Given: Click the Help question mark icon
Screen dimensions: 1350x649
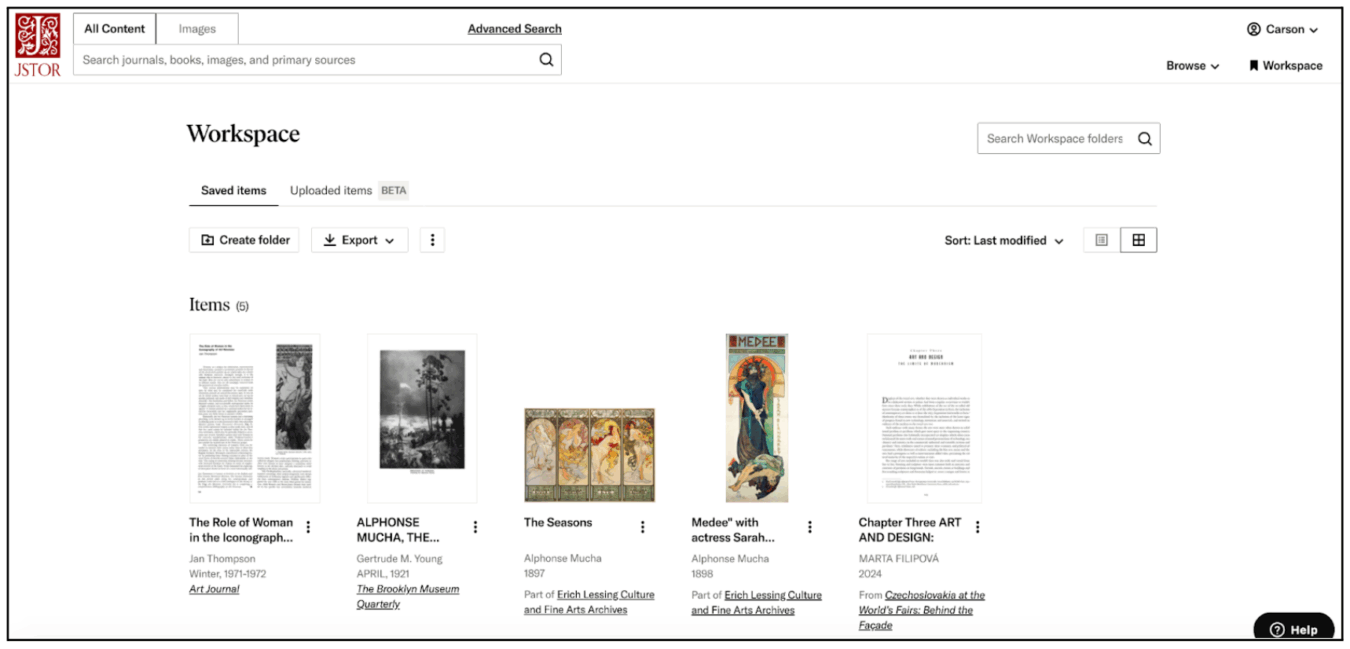Looking at the screenshot, I should 1277,629.
